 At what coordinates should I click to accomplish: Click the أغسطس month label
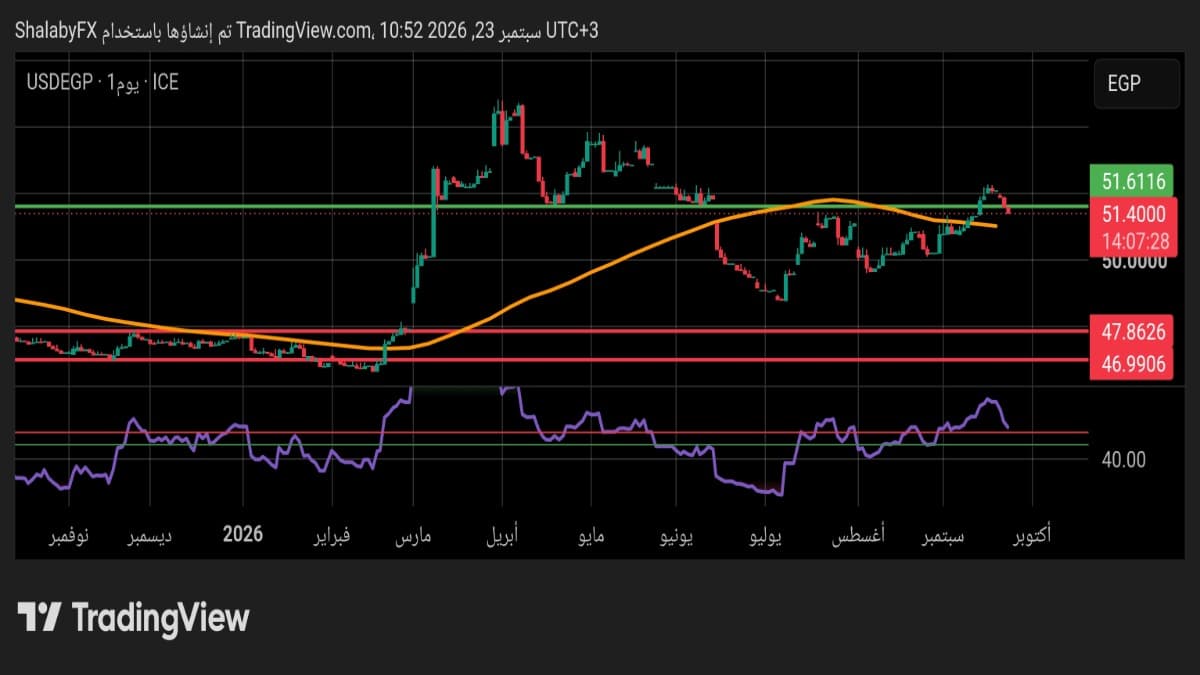click(857, 537)
